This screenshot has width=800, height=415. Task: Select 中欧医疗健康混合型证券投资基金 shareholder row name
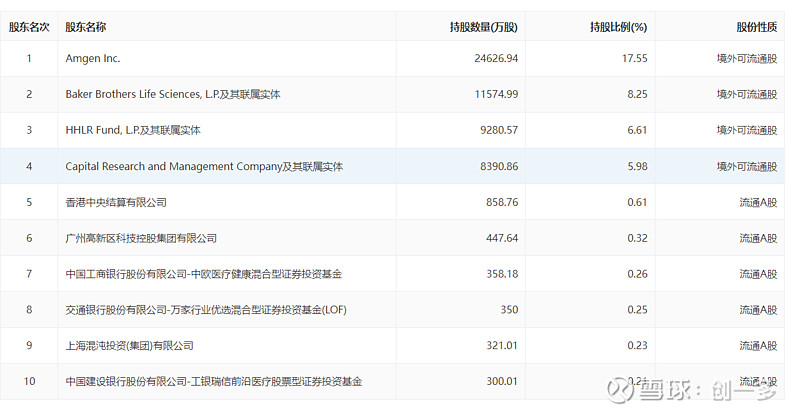click(x=204, y=274)
